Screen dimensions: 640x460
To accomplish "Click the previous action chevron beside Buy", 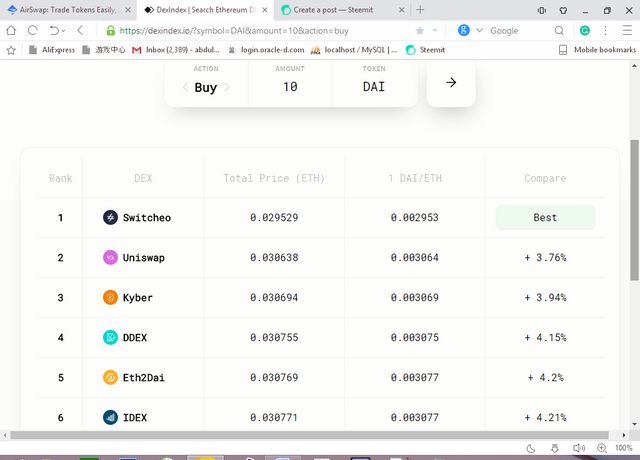I will point(185,87).
